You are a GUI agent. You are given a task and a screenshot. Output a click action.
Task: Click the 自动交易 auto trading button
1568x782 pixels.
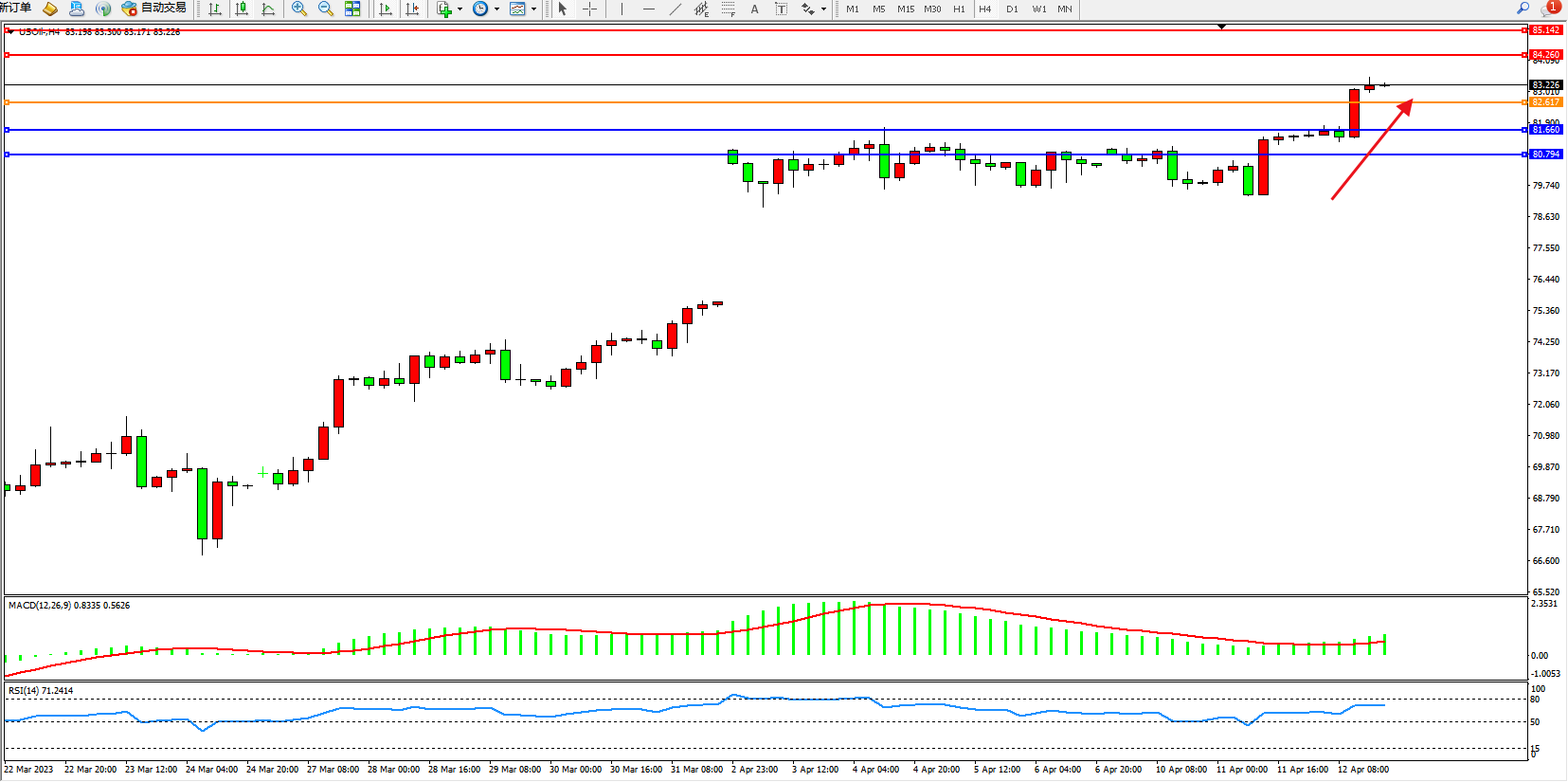(x=154, y=8)
